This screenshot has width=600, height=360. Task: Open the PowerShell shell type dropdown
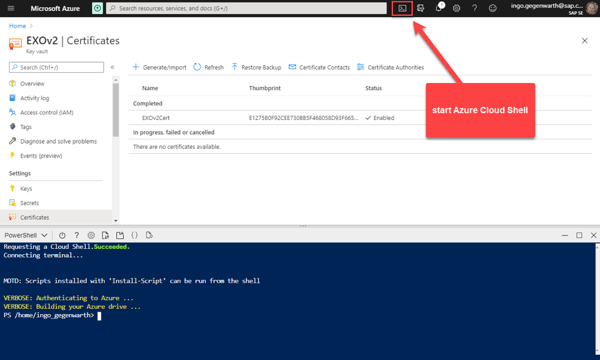pyautogui.click(x=26, y=235)
